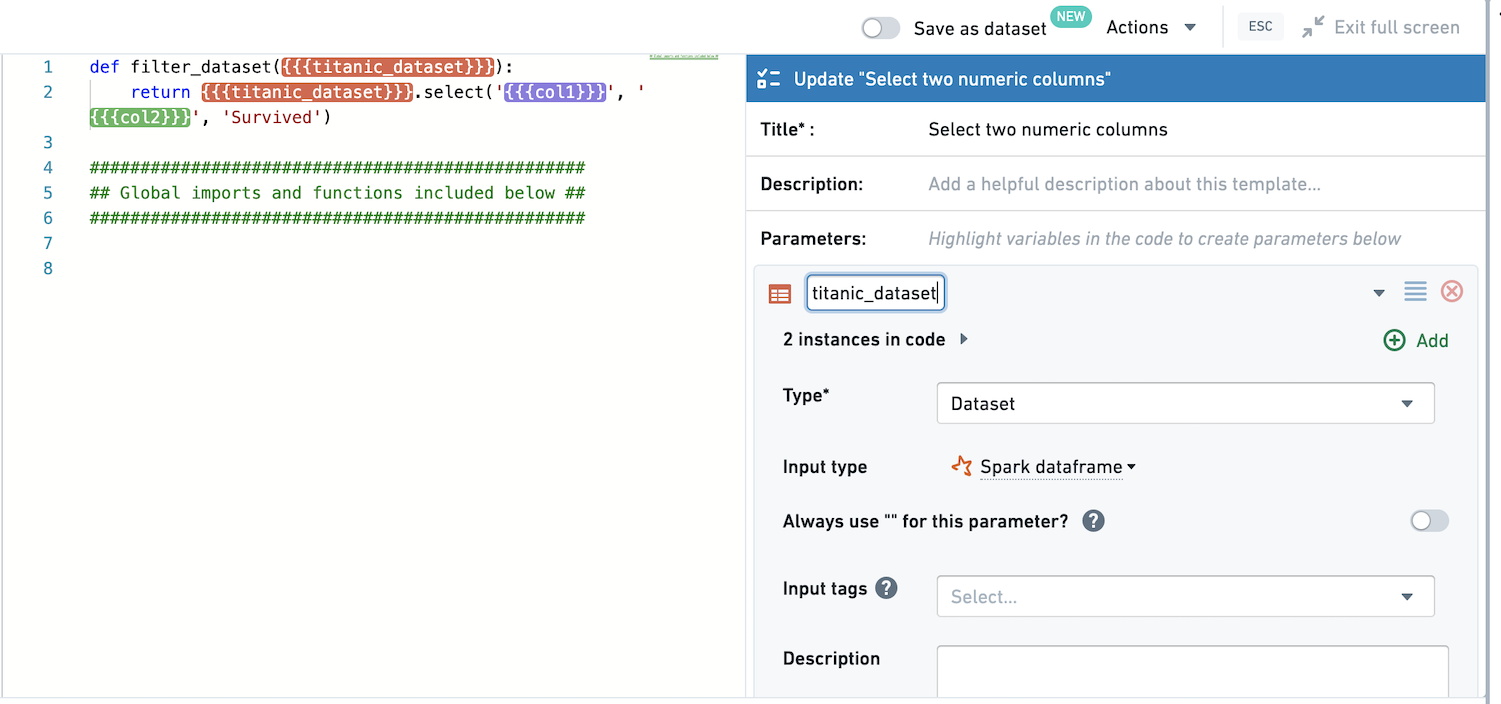
Task: Click the Title field 'Select two numeric columns'
Action: pyautogui.click(x=1048, y=129)
